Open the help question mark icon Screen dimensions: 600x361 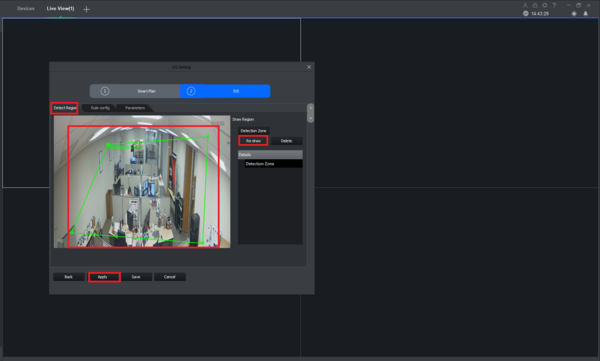coord(554,5)
